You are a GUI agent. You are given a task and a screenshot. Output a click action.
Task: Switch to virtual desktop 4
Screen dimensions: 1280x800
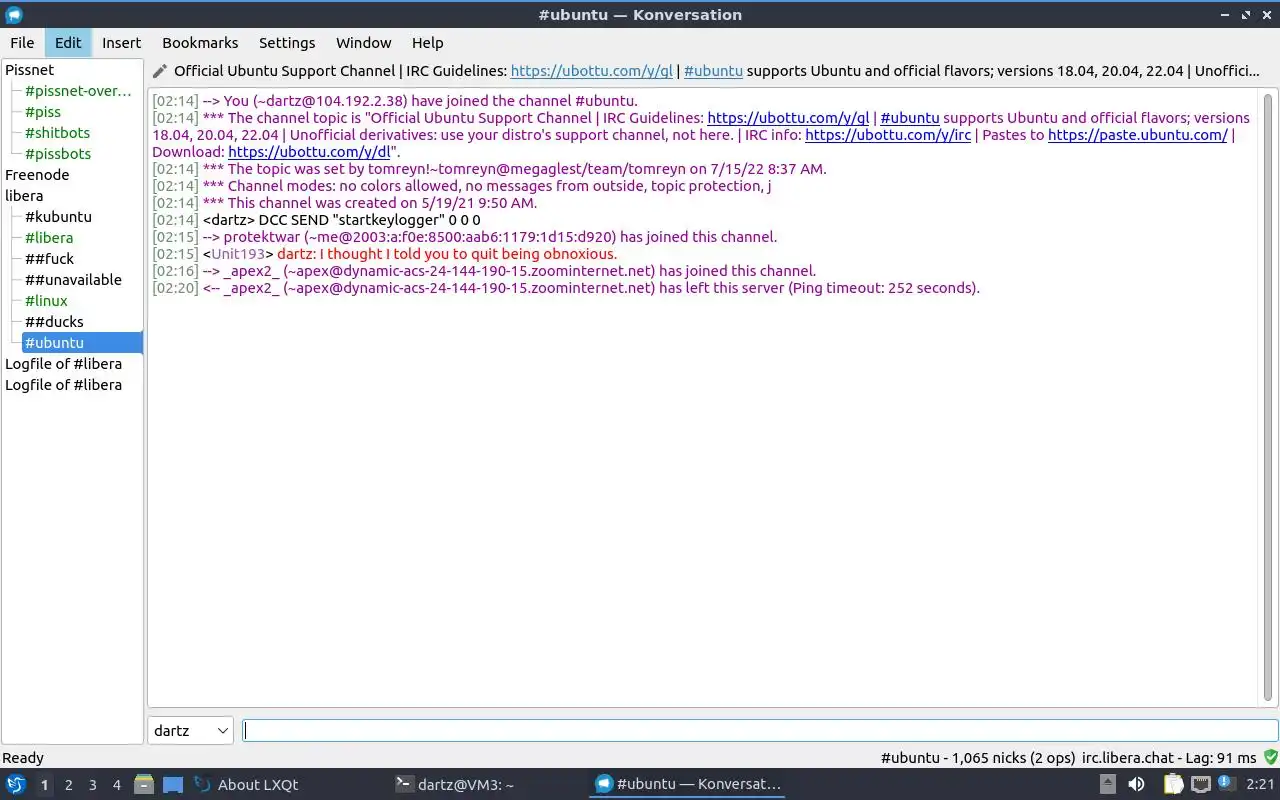[x=117, y=785]
